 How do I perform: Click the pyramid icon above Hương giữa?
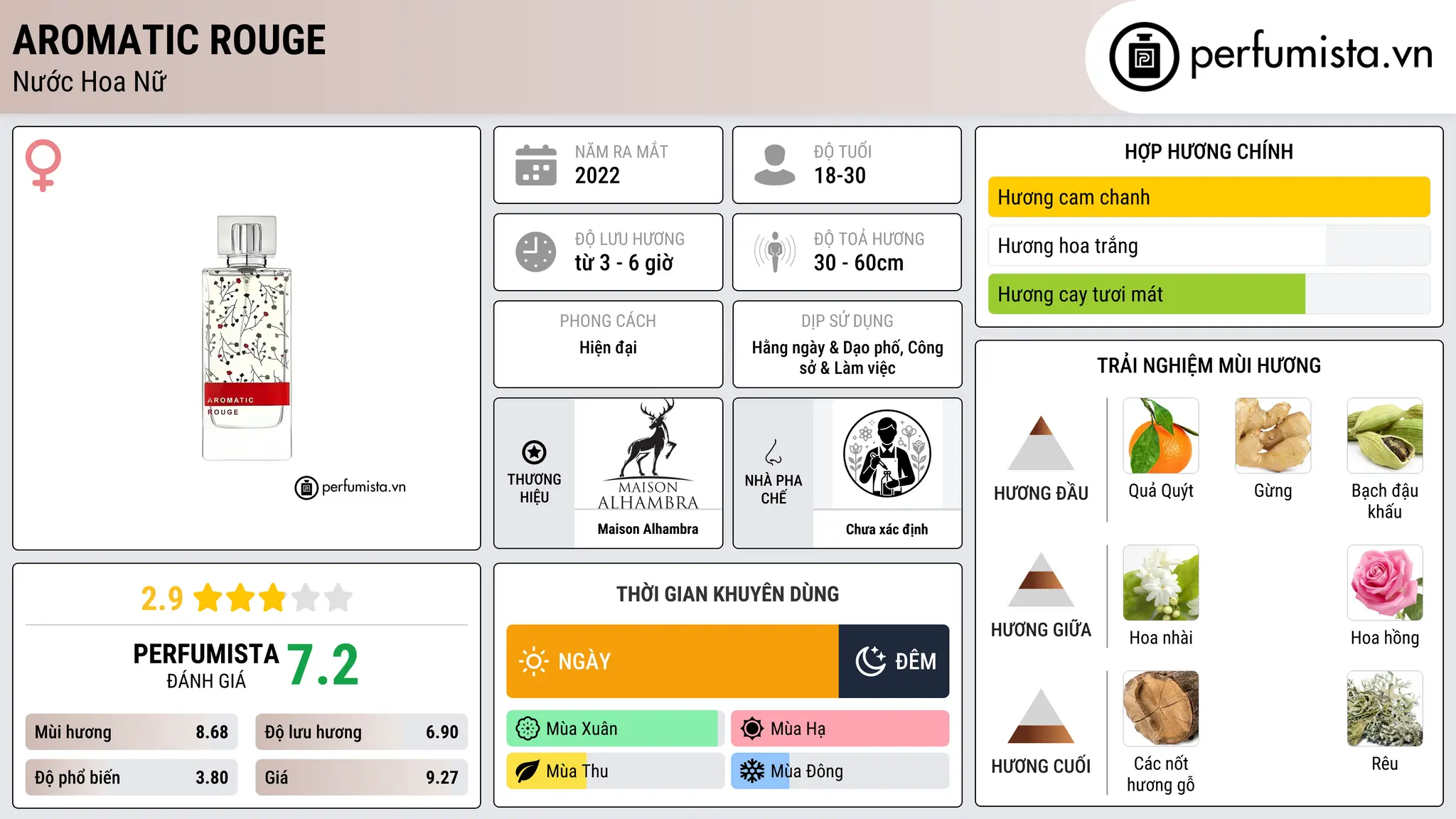1041,579
